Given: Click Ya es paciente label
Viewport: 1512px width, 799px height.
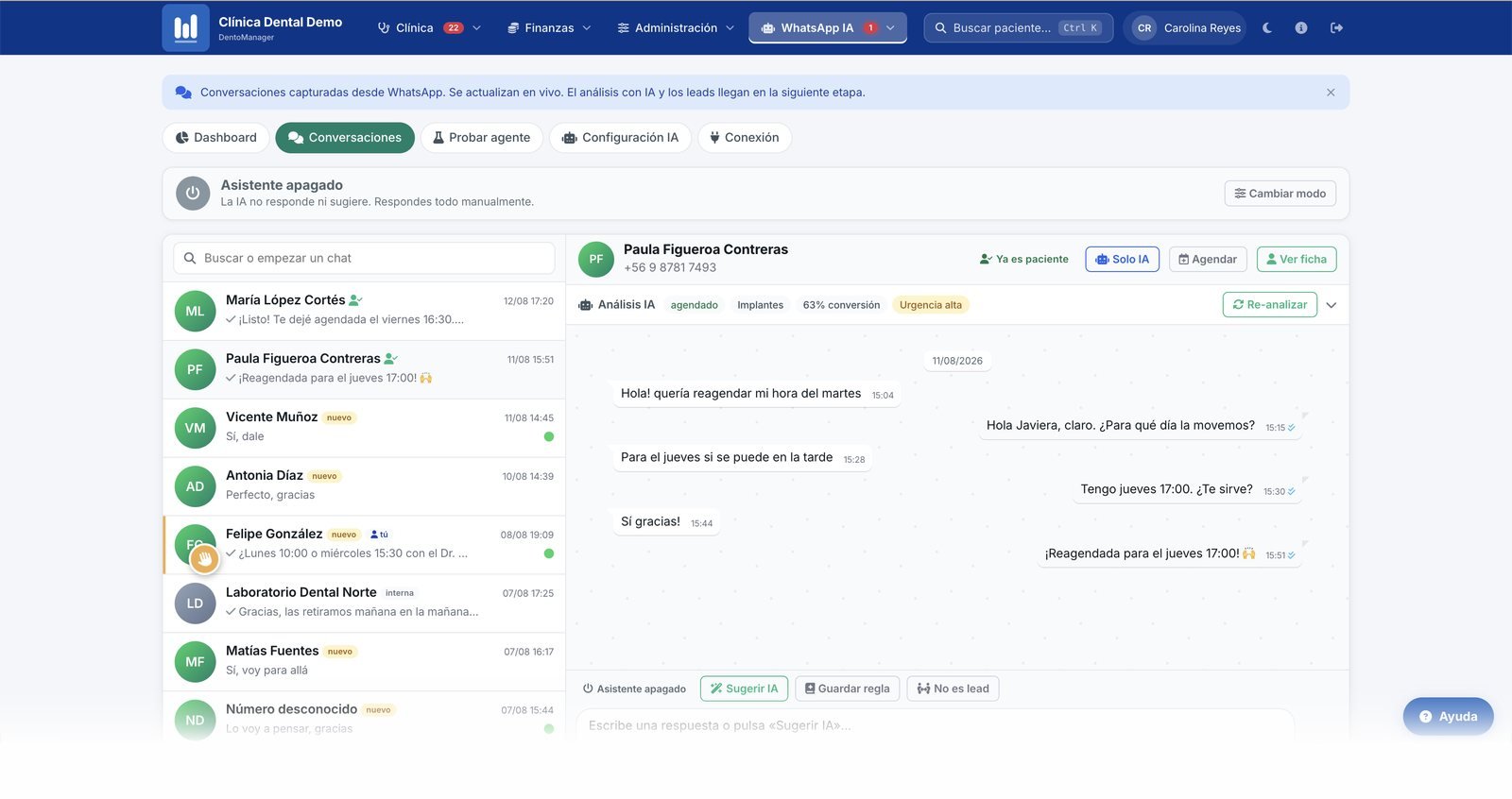Looking at the screenshot, I should click(x=1024, y=259).
